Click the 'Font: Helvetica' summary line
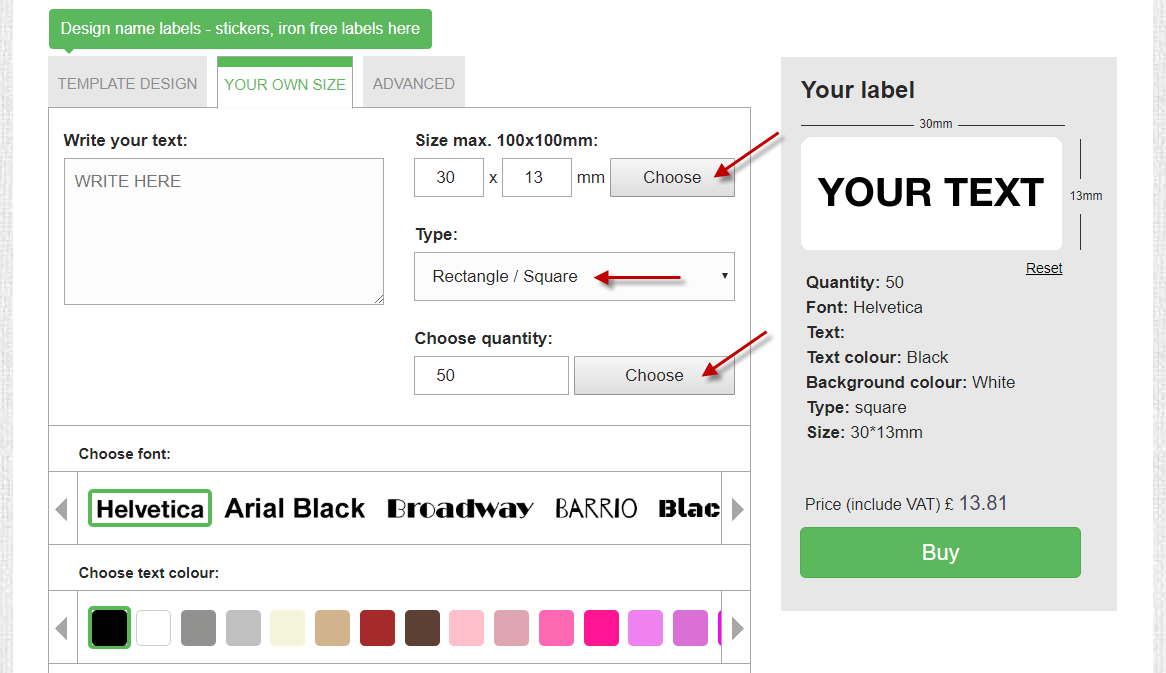 865,308
